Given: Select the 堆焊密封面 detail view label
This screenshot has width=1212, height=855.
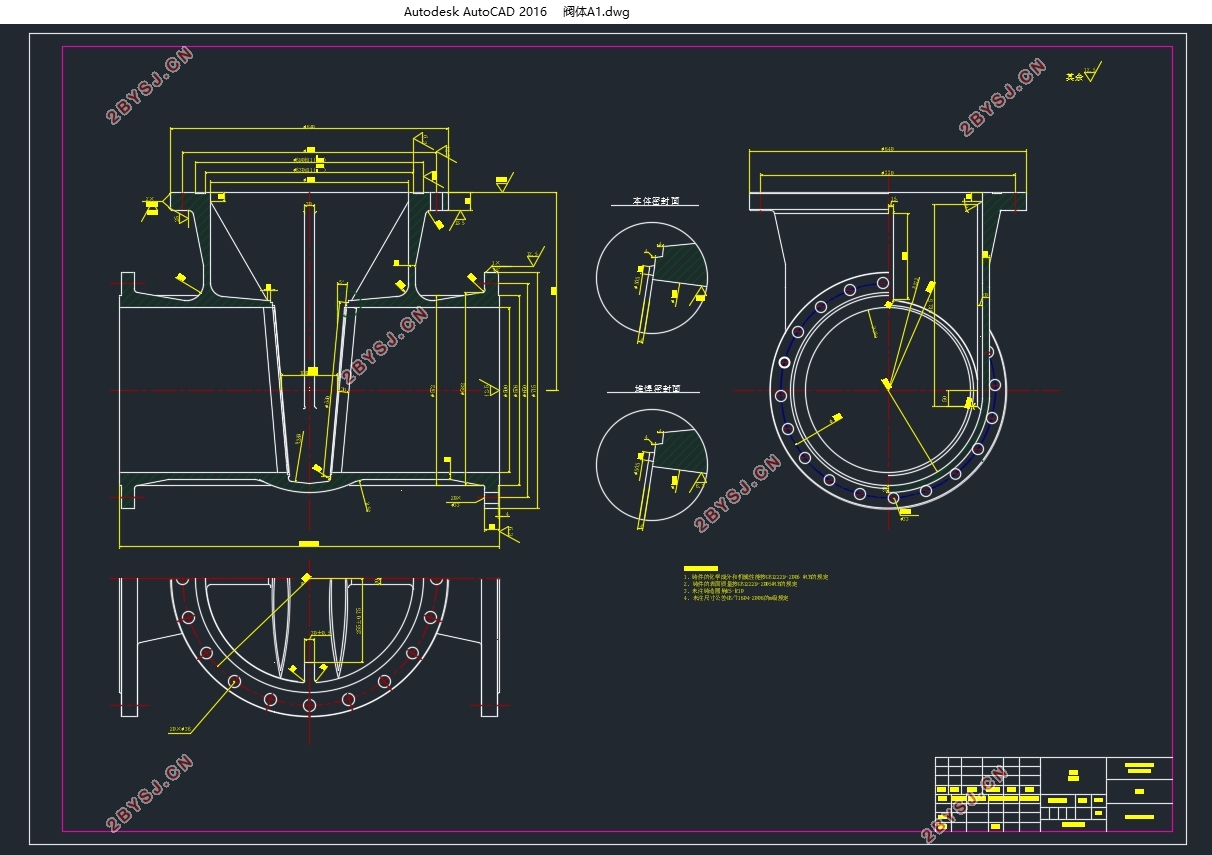Looking at the screenshot, I should pyautogui.click(x=655, y=388).
